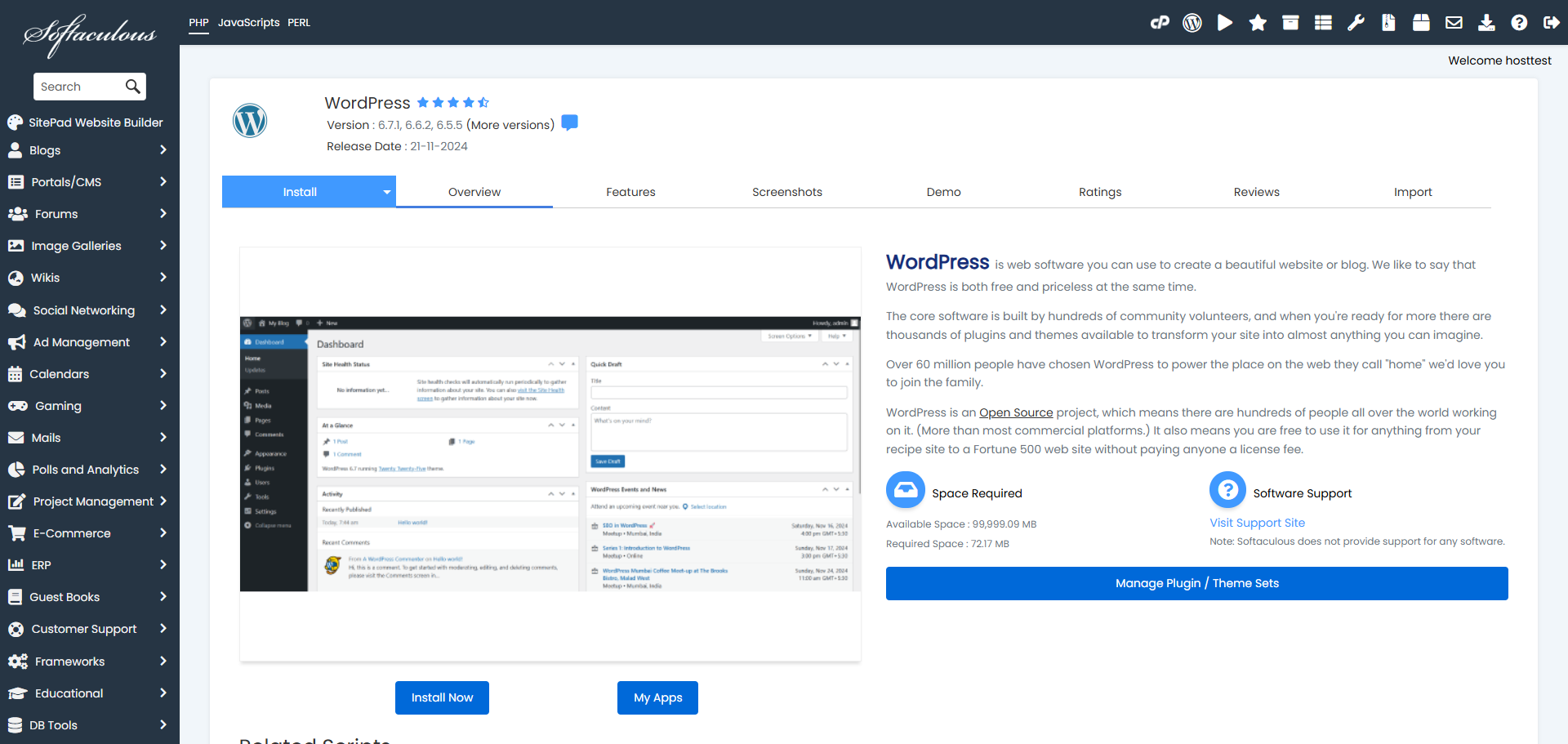Type in the Search field

pos(80,87)
